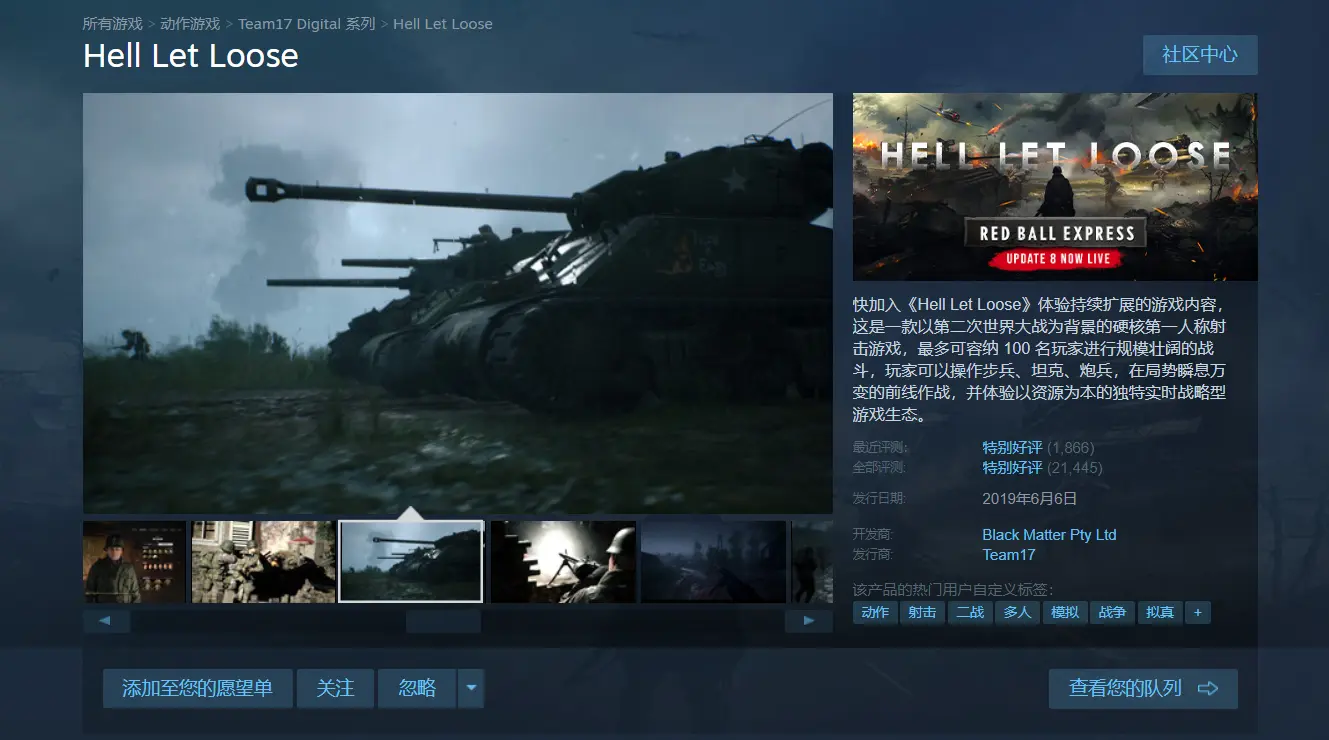Select the dark landscape thumbnail

(x=713, y=562)
